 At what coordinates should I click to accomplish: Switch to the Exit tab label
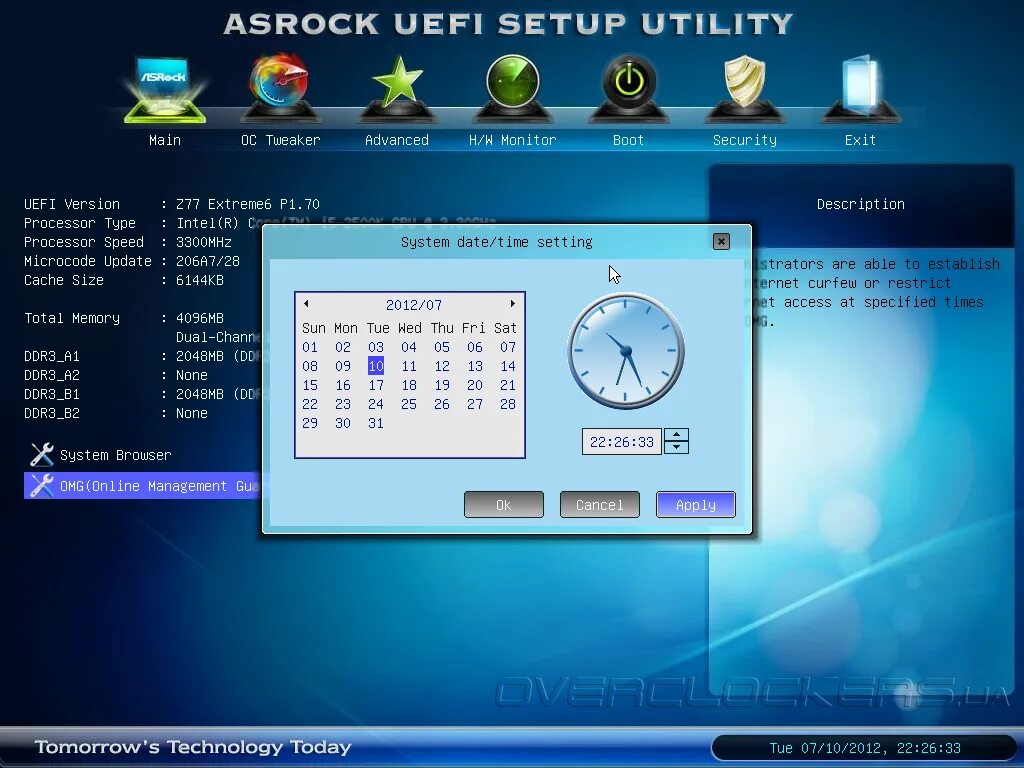tap(860, 140)
